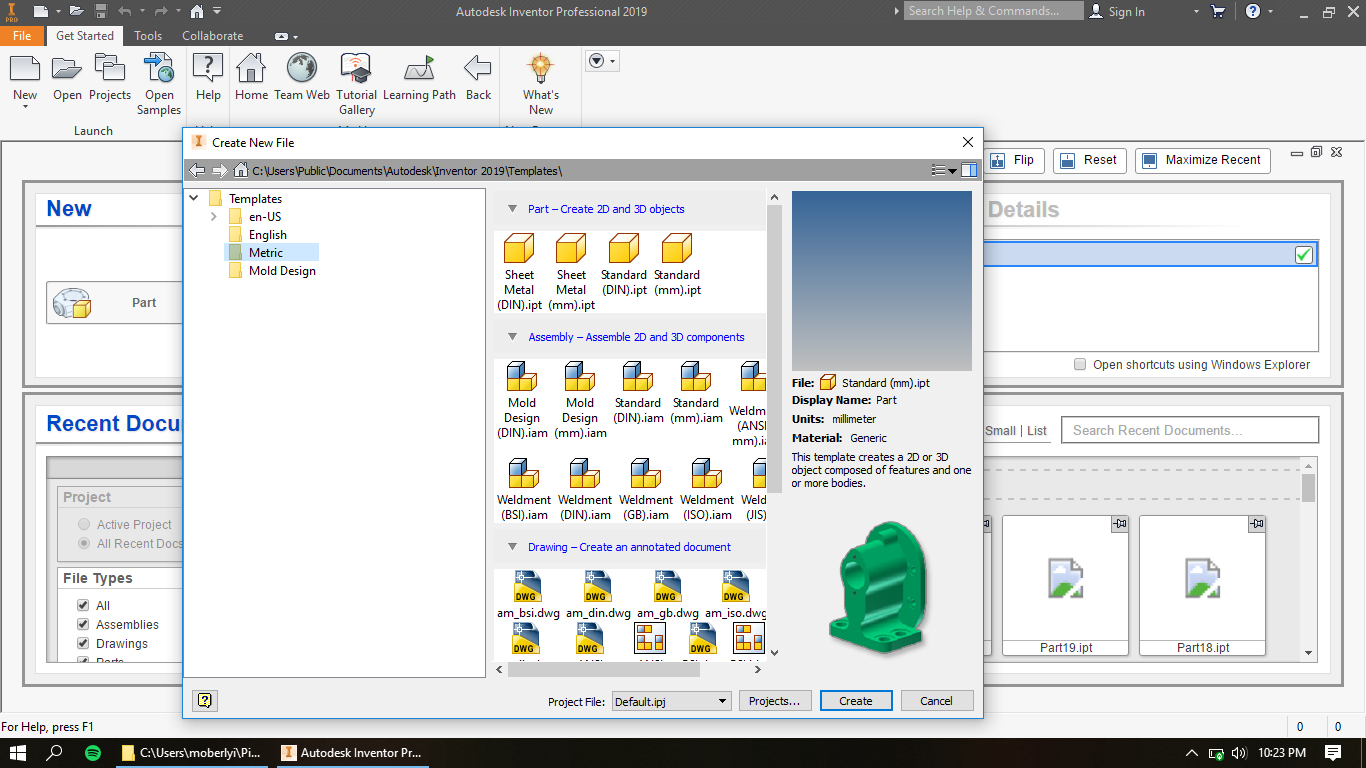This screenshot has height=768, width=1366.
Task: Choose the Standard (mm).ipt part template
Action: (x=677, y=265)
